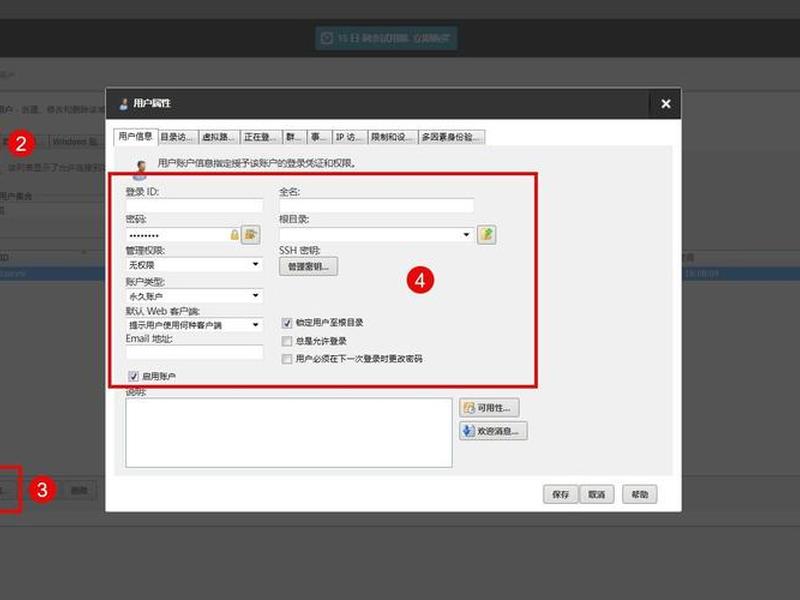This screenshot has height=600, width=800.
Task: Open the 目录访... tab
Action: click(178, 137)
